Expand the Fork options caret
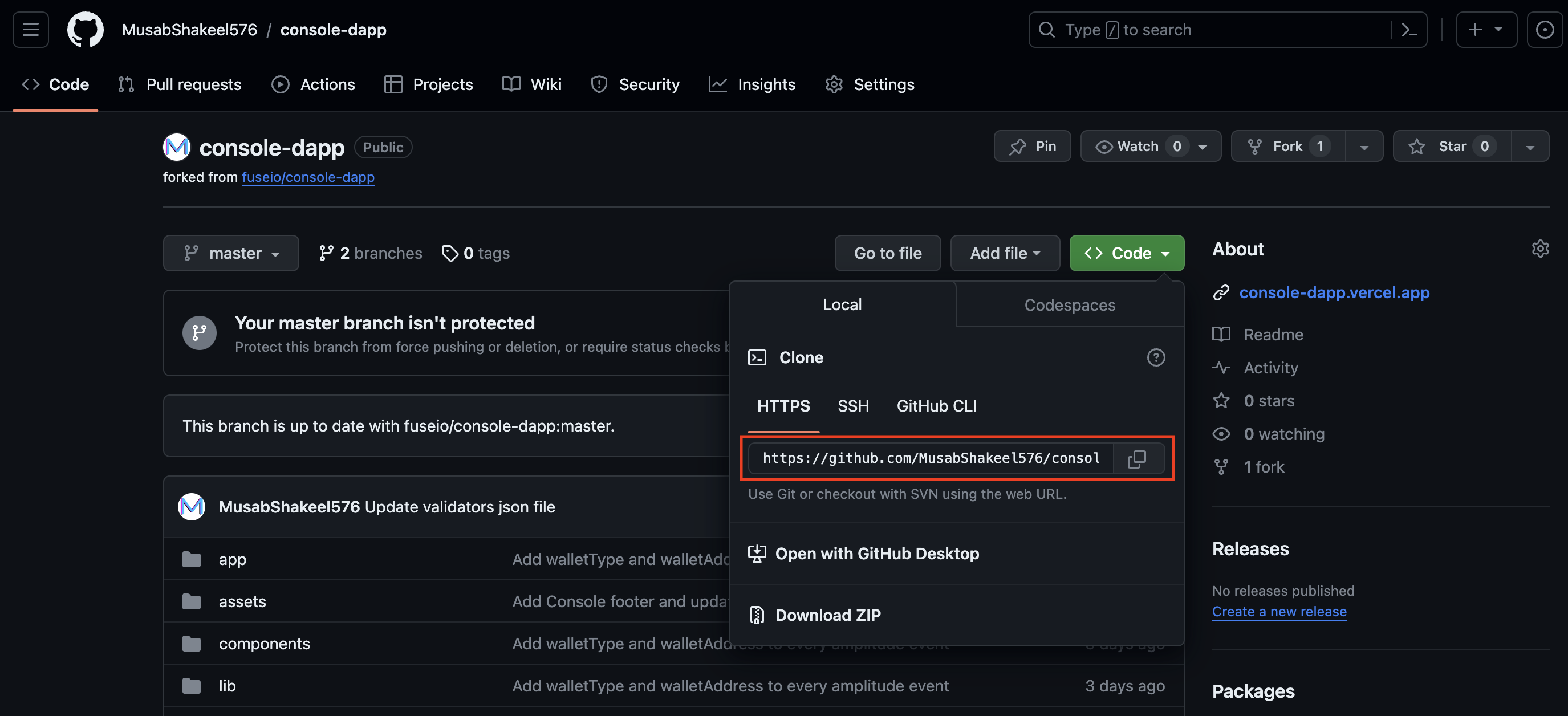This screenshot has width=1568, height=716. pyautogui.click(x=1363, y=147)
